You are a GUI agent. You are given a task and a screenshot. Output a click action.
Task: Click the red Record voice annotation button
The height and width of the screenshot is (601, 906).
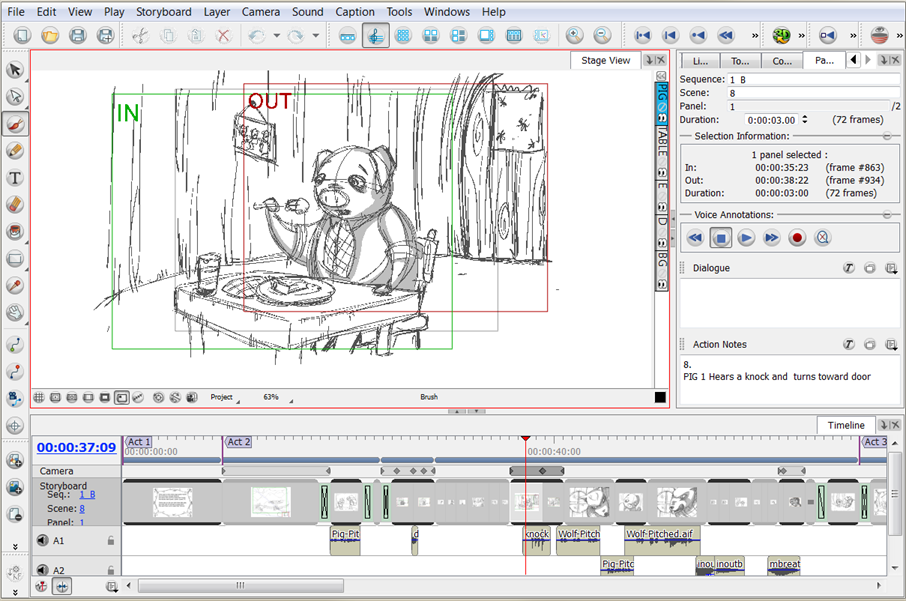797,238
